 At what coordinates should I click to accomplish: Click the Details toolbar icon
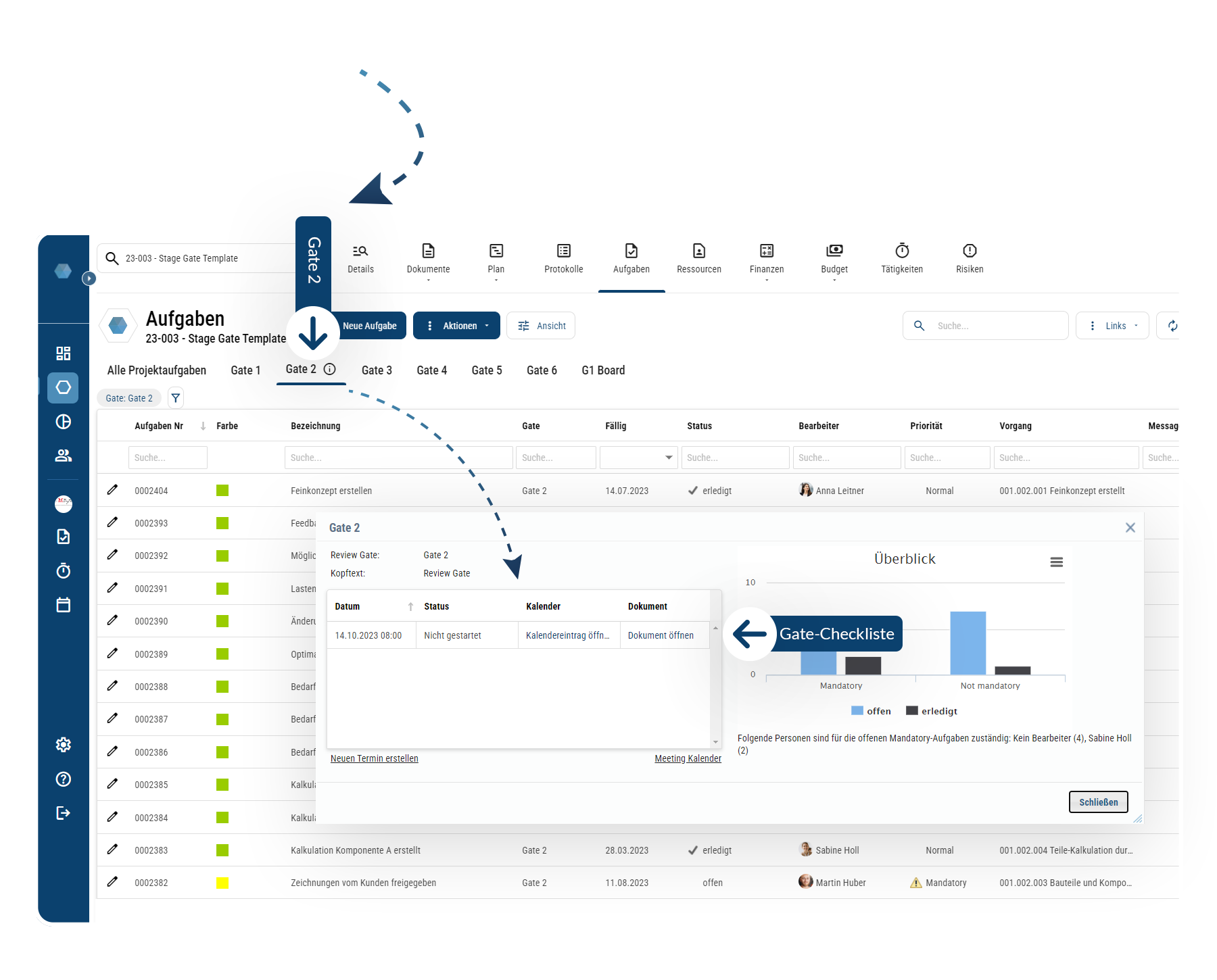pos(360,259)
